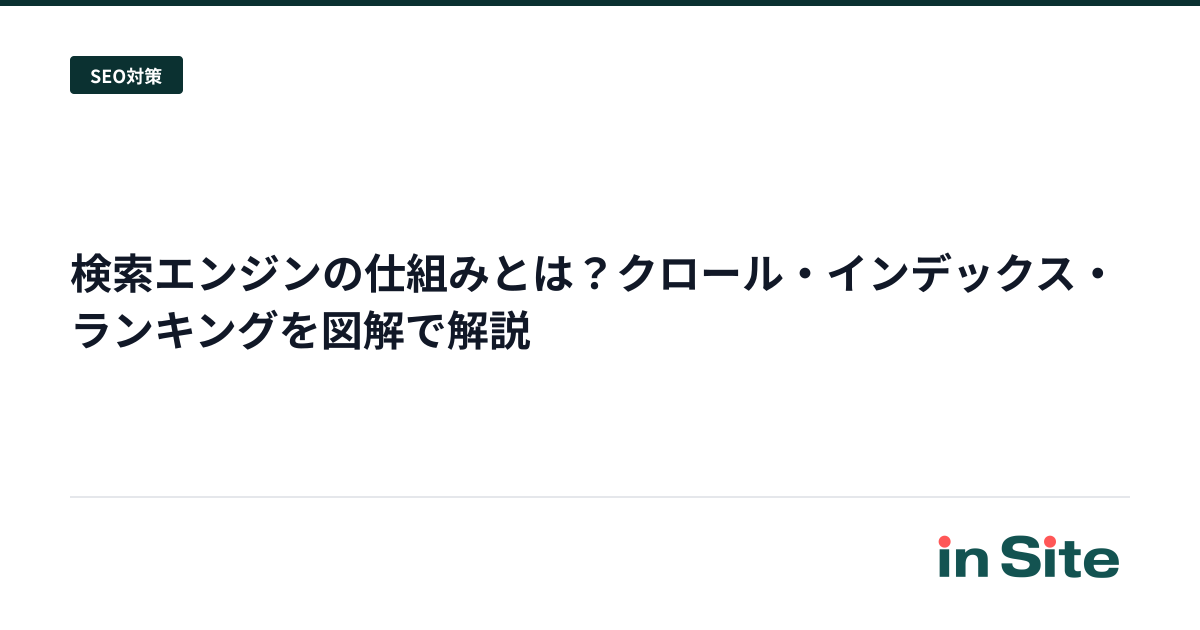
Task: Click the letters "SEO" inside the tag
Action: coord(107,76)
